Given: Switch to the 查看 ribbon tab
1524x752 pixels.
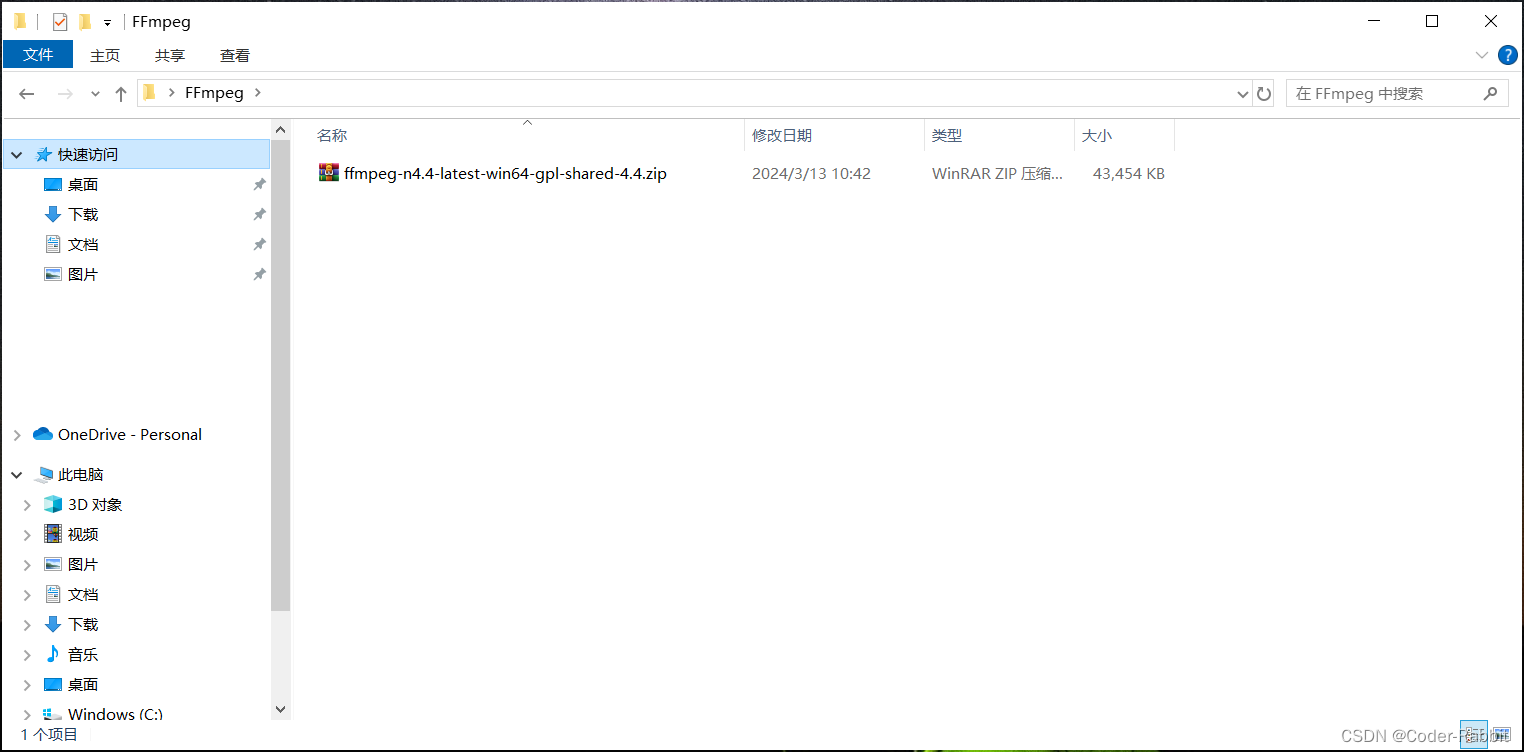Looking at the screenshot, I should tap(234, 55).
